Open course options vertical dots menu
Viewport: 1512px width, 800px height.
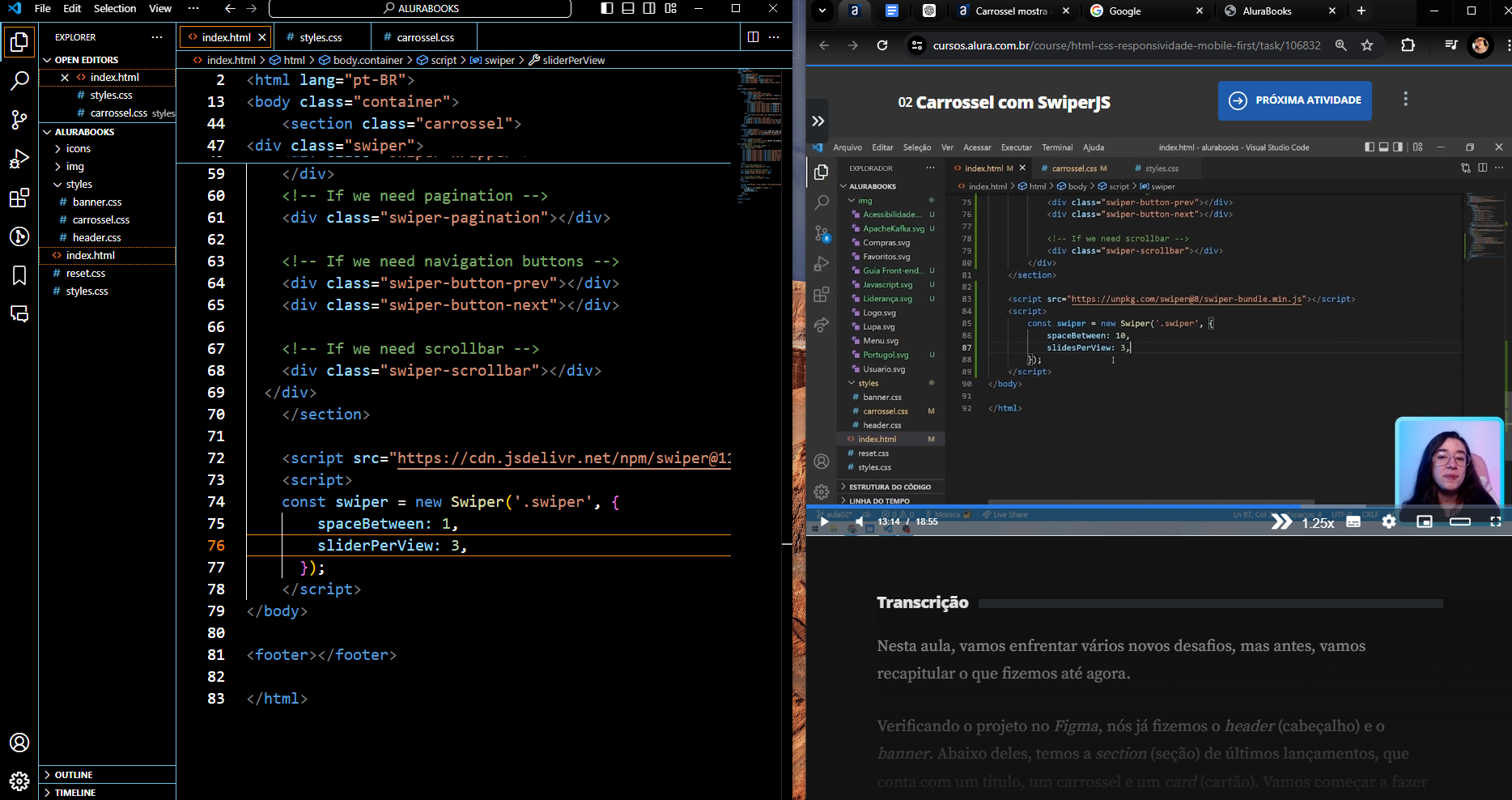(x=1405, y=99)
